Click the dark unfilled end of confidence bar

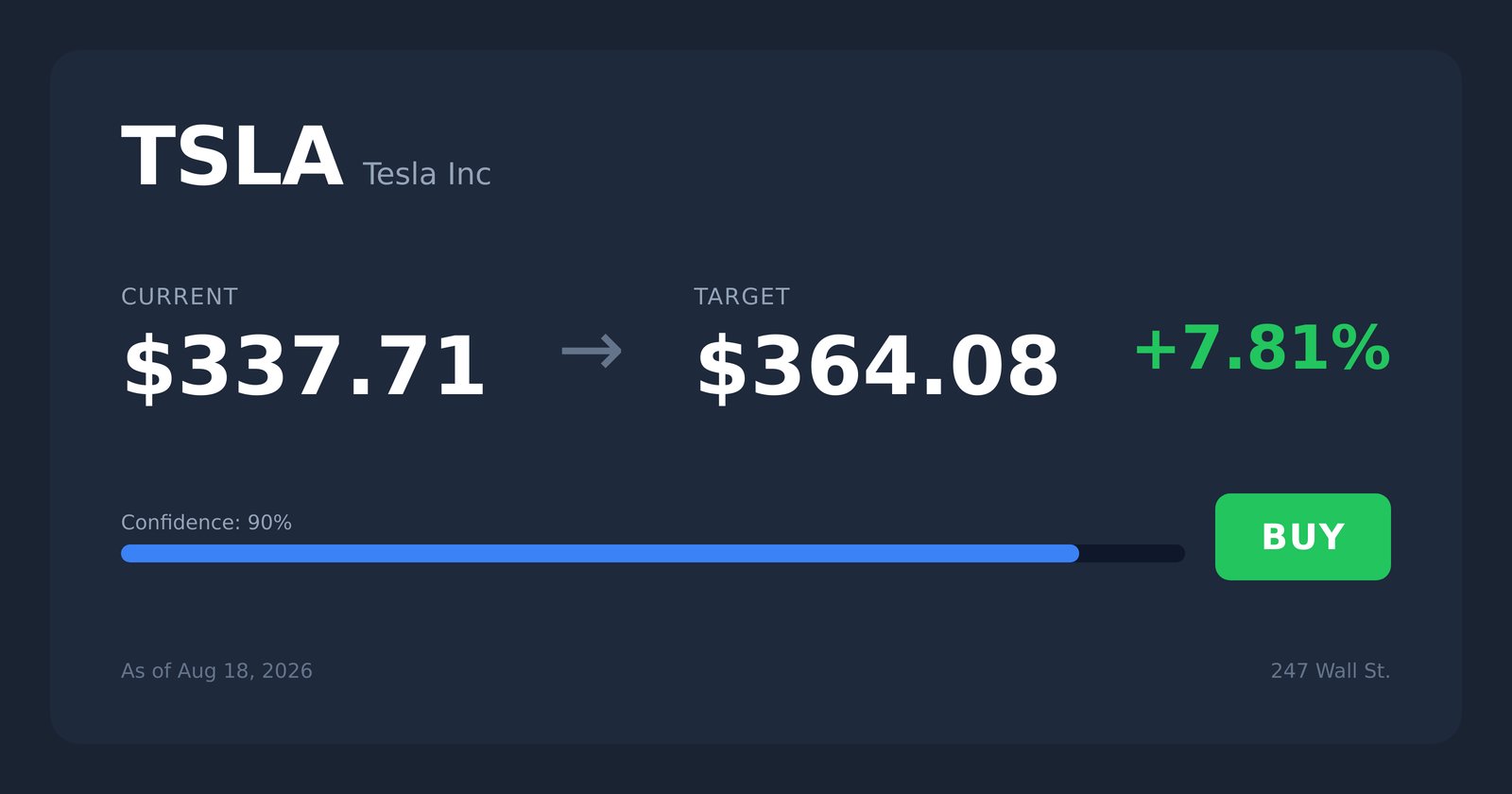[1132, 553]
